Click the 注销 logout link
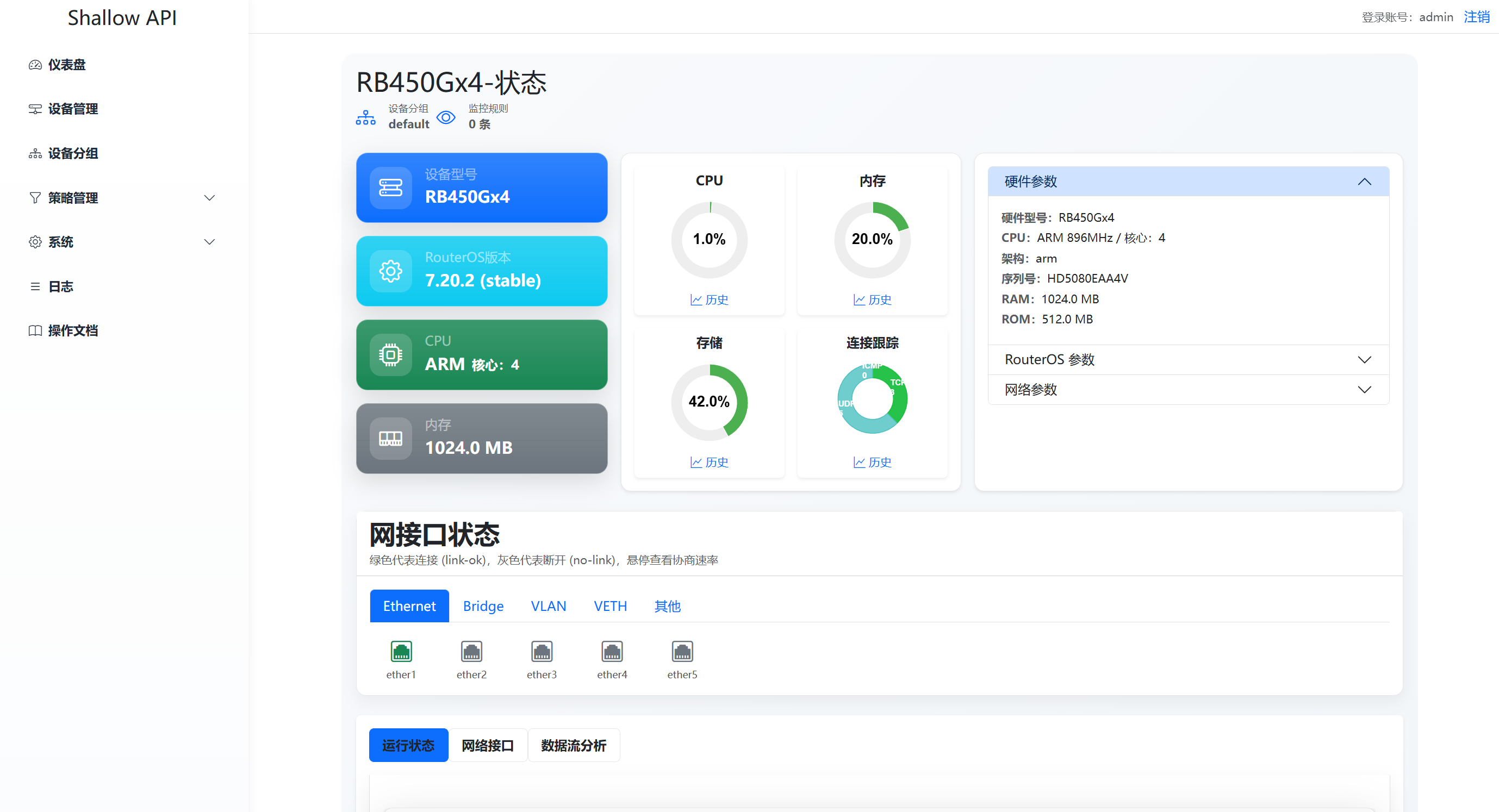This screenshot has height=812, width=1499. 1476,17
